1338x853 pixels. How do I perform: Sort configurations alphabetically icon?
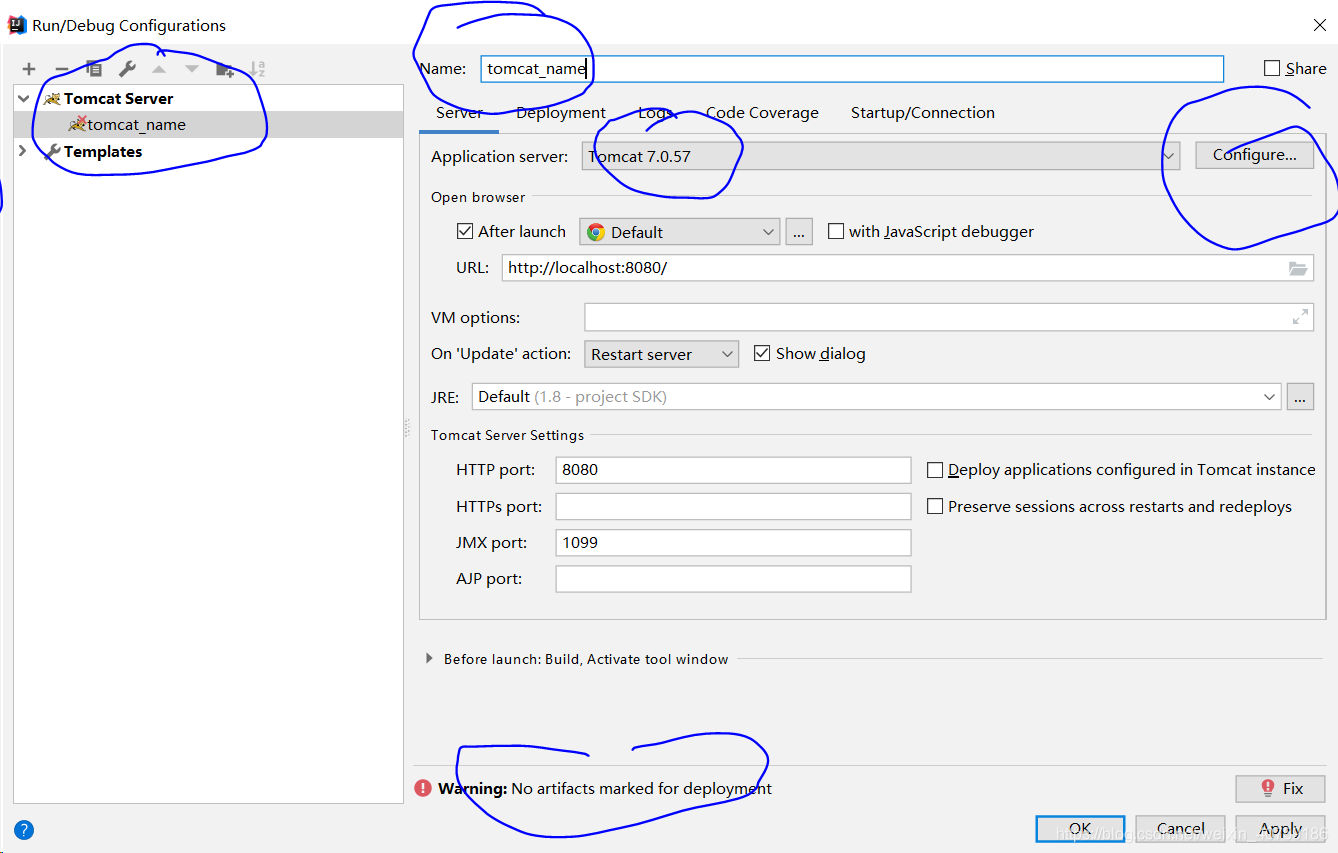(x=258, y=69)
